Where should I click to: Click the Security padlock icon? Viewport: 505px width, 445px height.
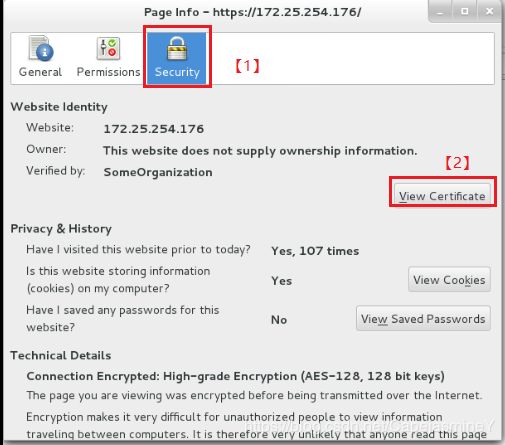[x=177, y=49]
